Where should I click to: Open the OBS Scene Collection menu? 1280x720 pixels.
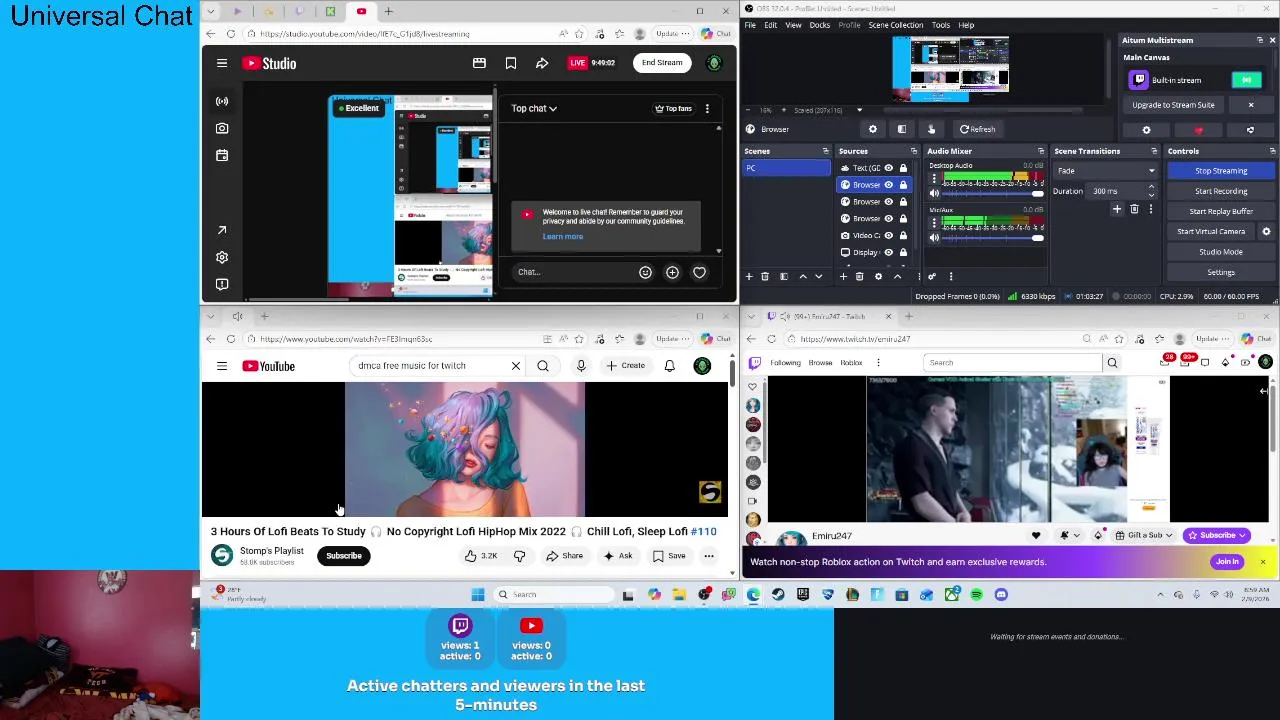pos(895,25)
